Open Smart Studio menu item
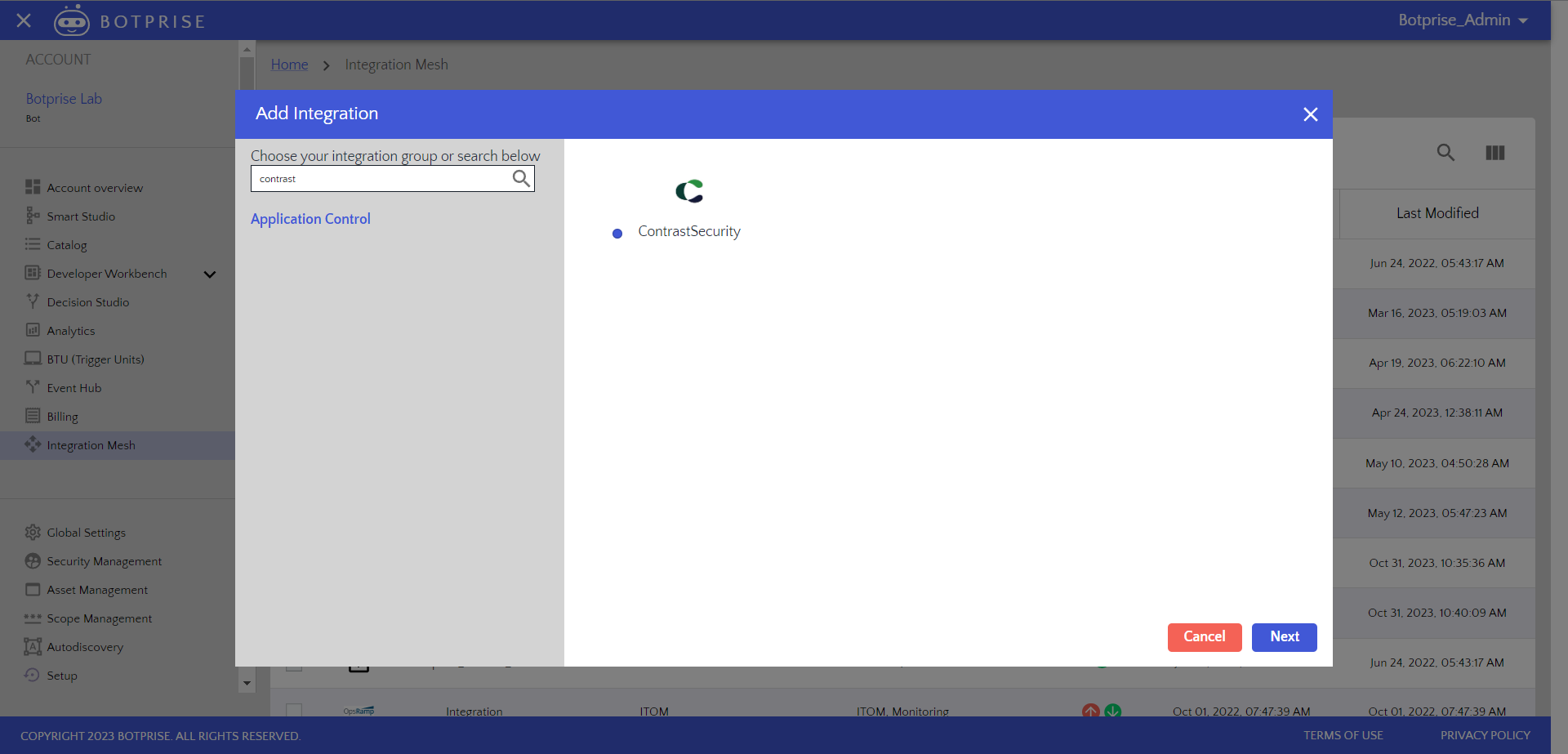Image resolution: width=1568 pixels, height=754 pixels. pos(81,216)
